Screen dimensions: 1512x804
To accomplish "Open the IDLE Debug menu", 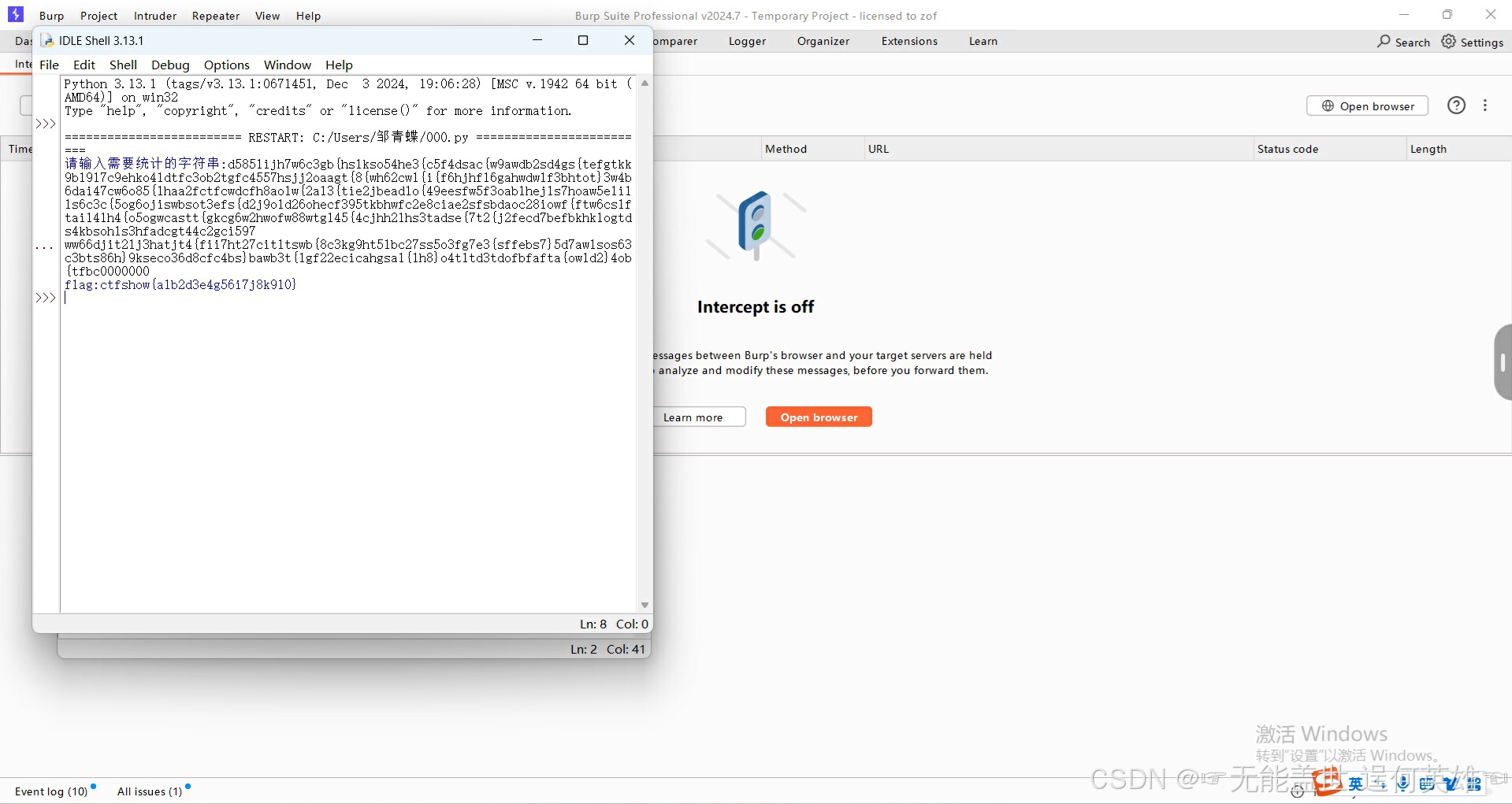I will click(170, 65).
